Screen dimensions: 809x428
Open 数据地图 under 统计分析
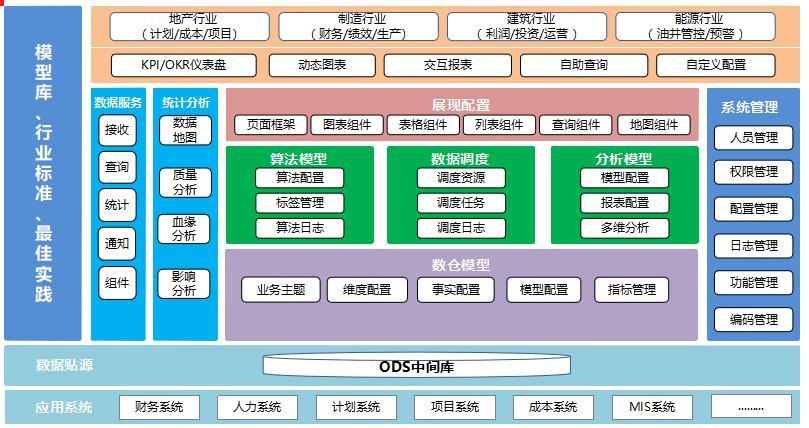point(185,130)
